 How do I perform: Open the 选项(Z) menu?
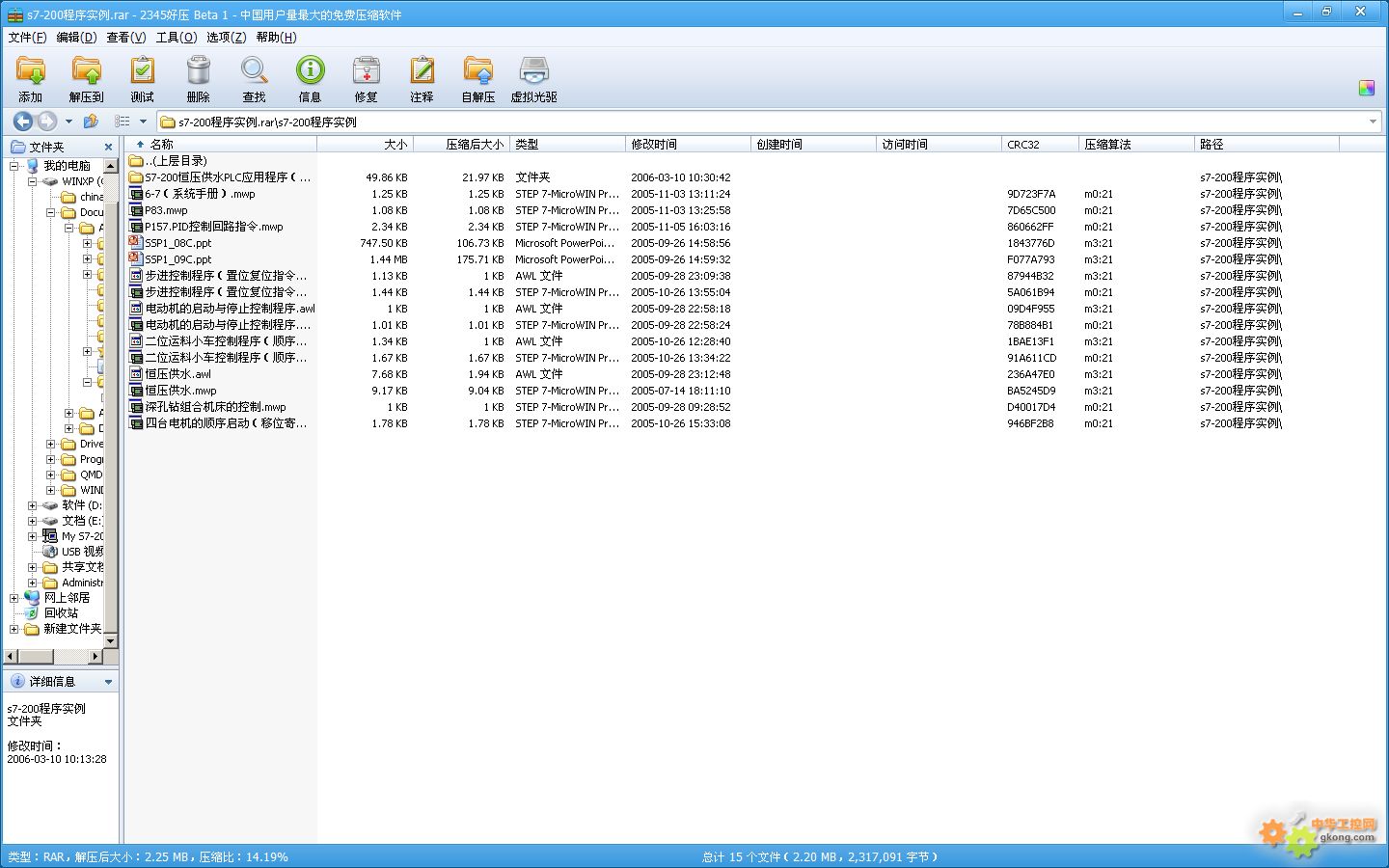tap(227, 38)
